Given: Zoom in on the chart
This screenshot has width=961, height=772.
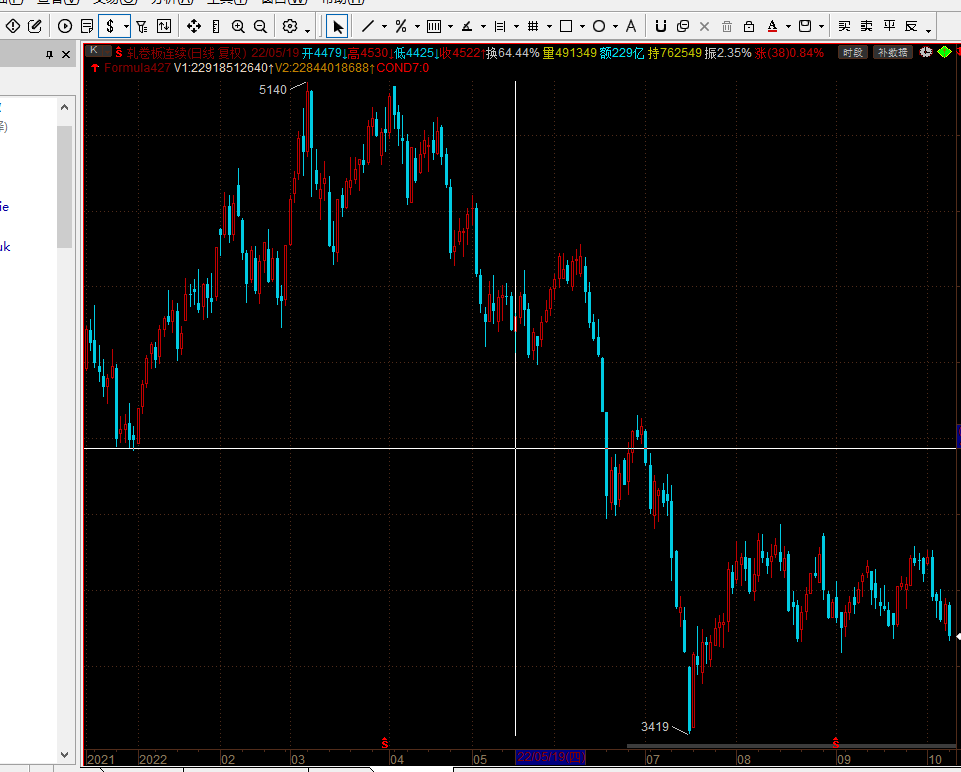Looking at the screenshot, I should (x=238, y=26).
